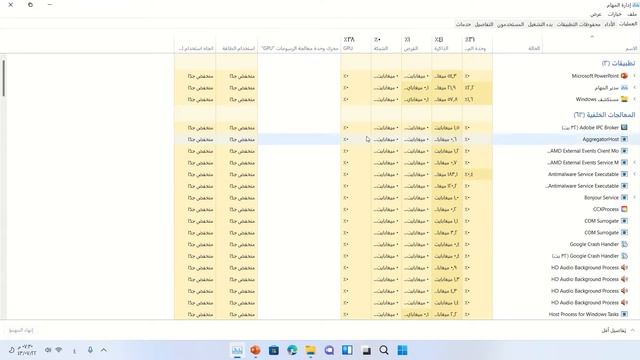This screenshot has height=360, width=640.
Task: Select the Task Manager row icon under Apps
Action: pos(624,87)
